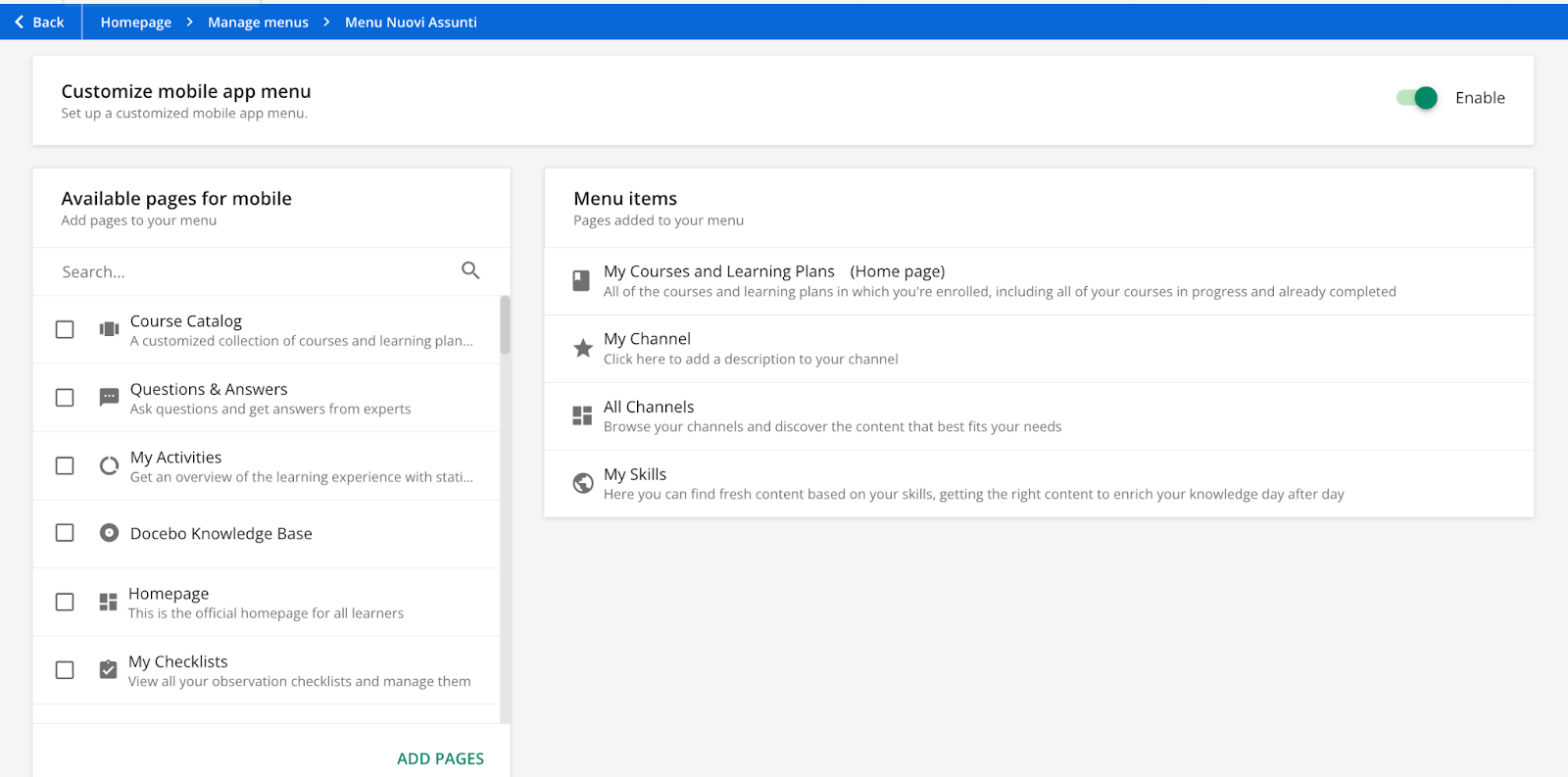Viewport: 1568px width, 777px height.
Task: Select the My Channel menu item title
Action: click(x=647, y=338)
